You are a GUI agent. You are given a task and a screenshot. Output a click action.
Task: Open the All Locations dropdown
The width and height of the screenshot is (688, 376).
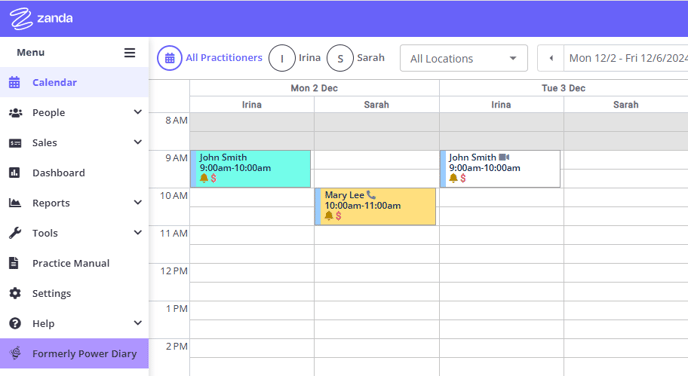(464, 58)
